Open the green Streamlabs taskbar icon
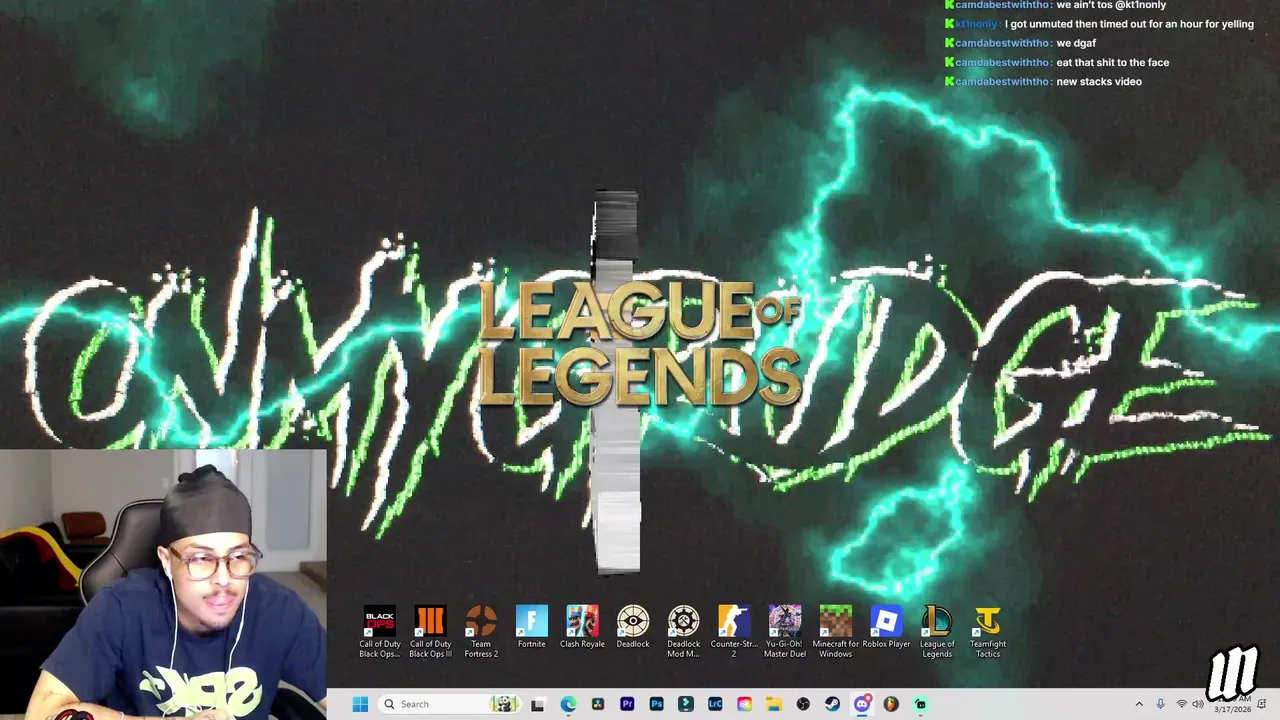1280x720 pixels. coord(921,704)
